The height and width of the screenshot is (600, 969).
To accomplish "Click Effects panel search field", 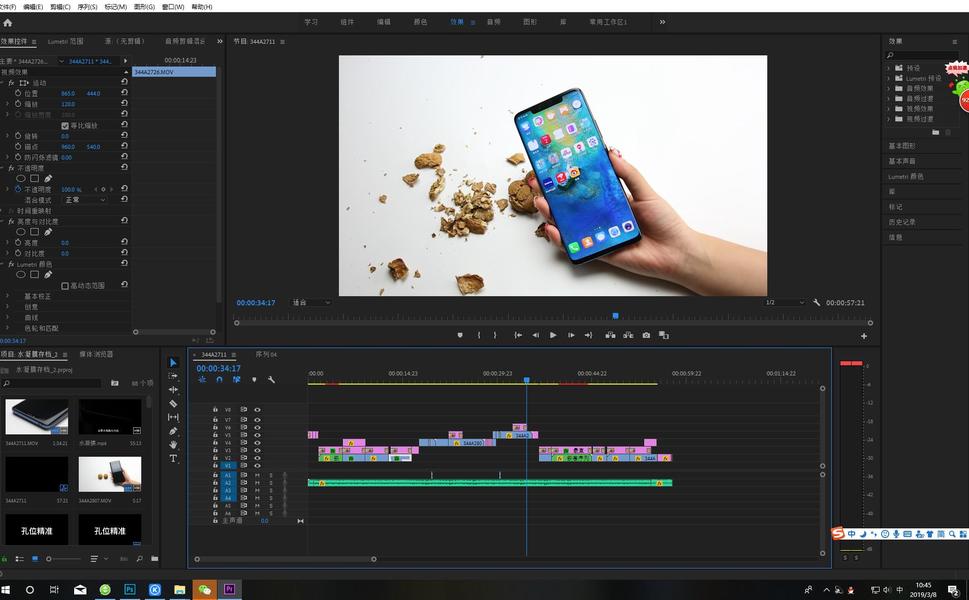I will click(921, 56).
